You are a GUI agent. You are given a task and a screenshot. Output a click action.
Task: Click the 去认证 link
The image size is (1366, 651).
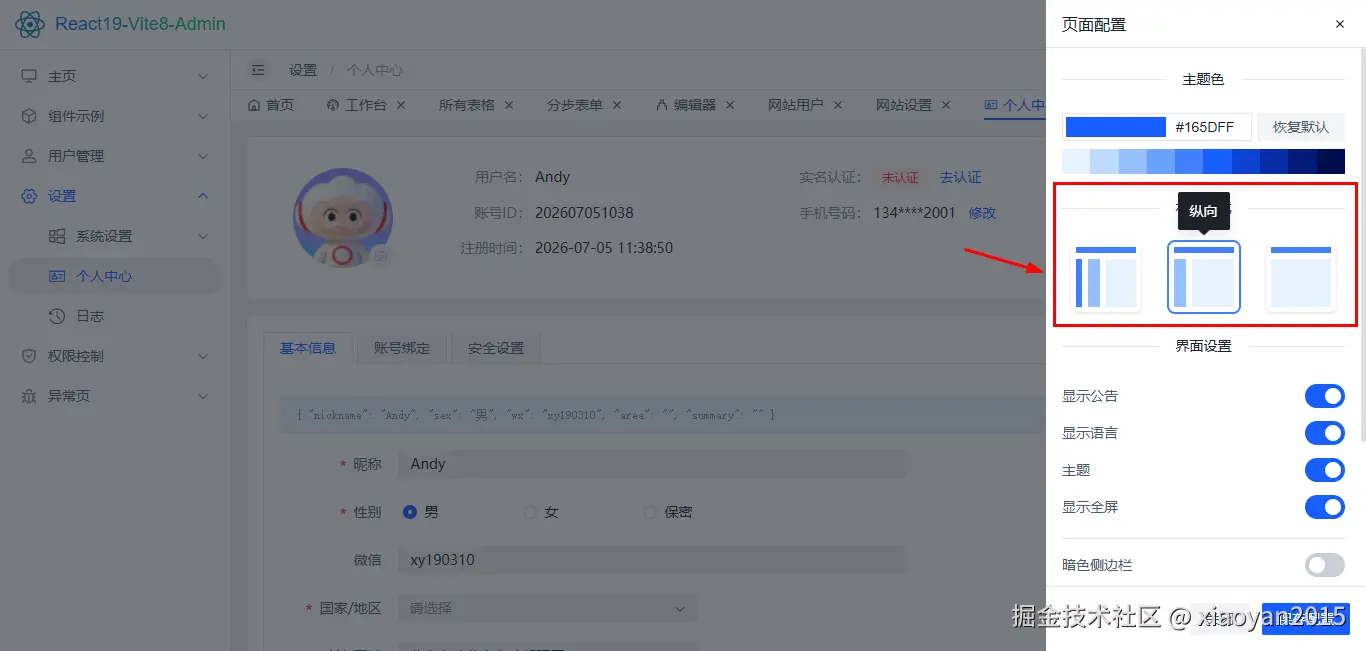point(960,177)
